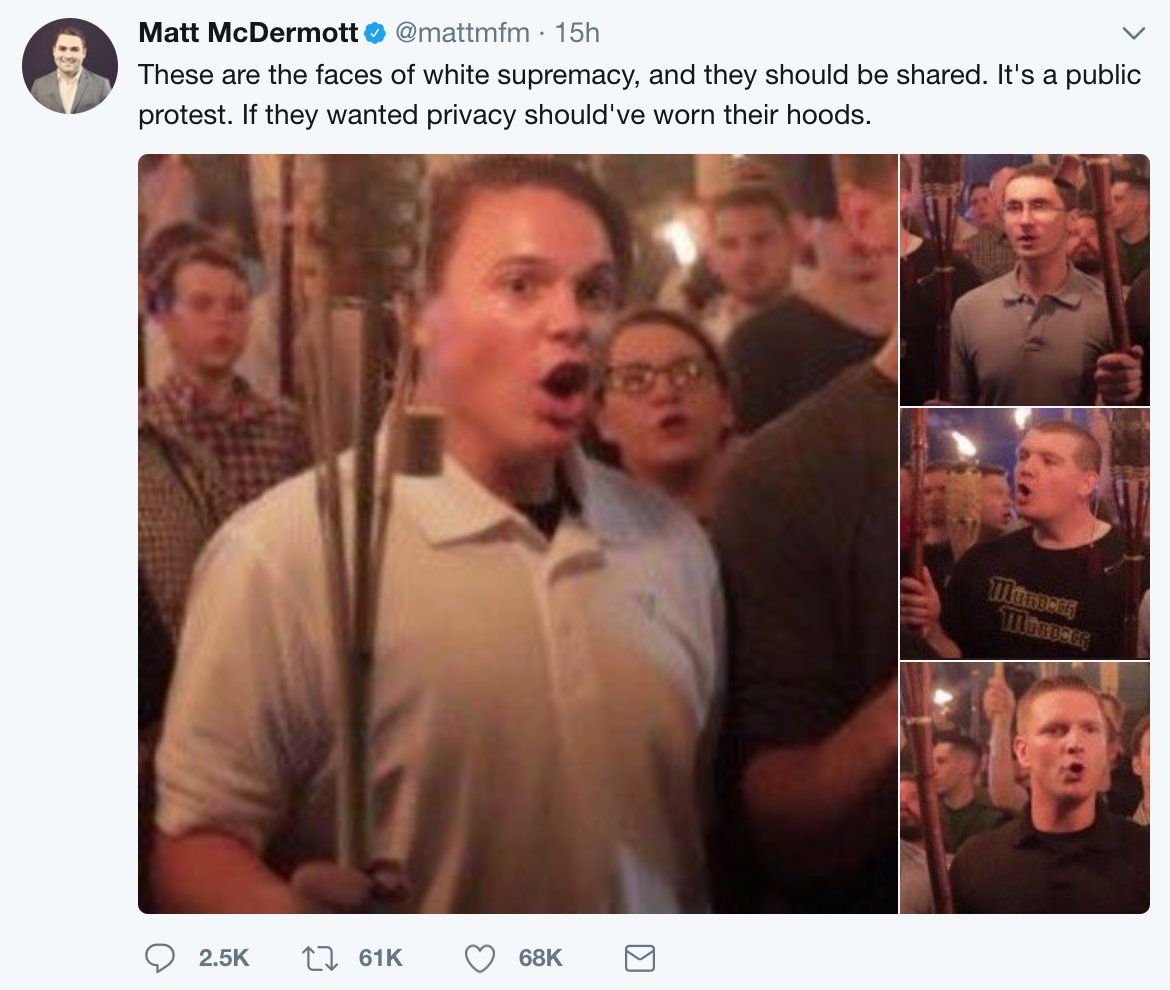Screen dimensions: 1170x990
Task: Click the person with glasses in main photo
Action: (661, 390)
